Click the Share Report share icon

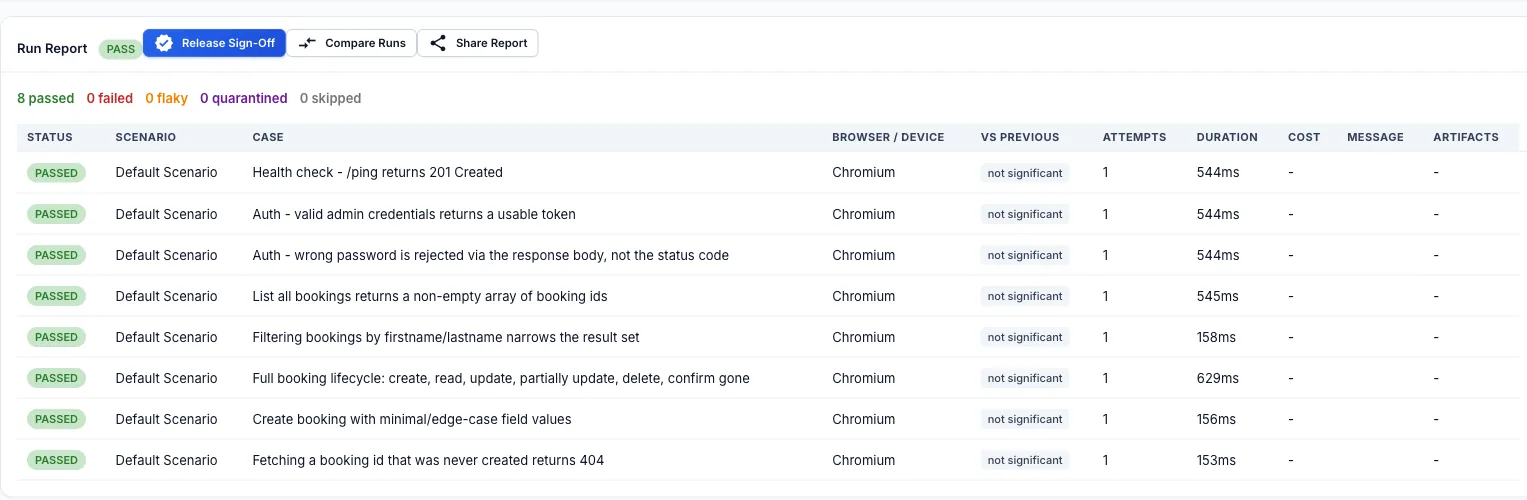coord(438,43)
